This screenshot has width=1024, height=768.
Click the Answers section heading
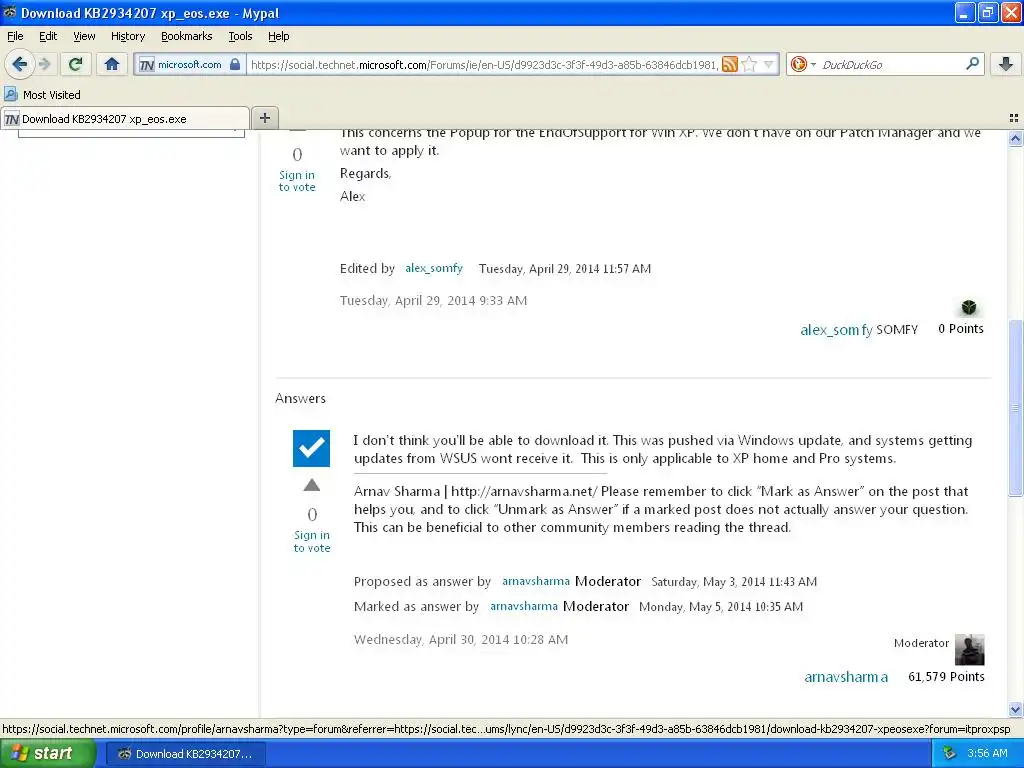click(300, 398)
